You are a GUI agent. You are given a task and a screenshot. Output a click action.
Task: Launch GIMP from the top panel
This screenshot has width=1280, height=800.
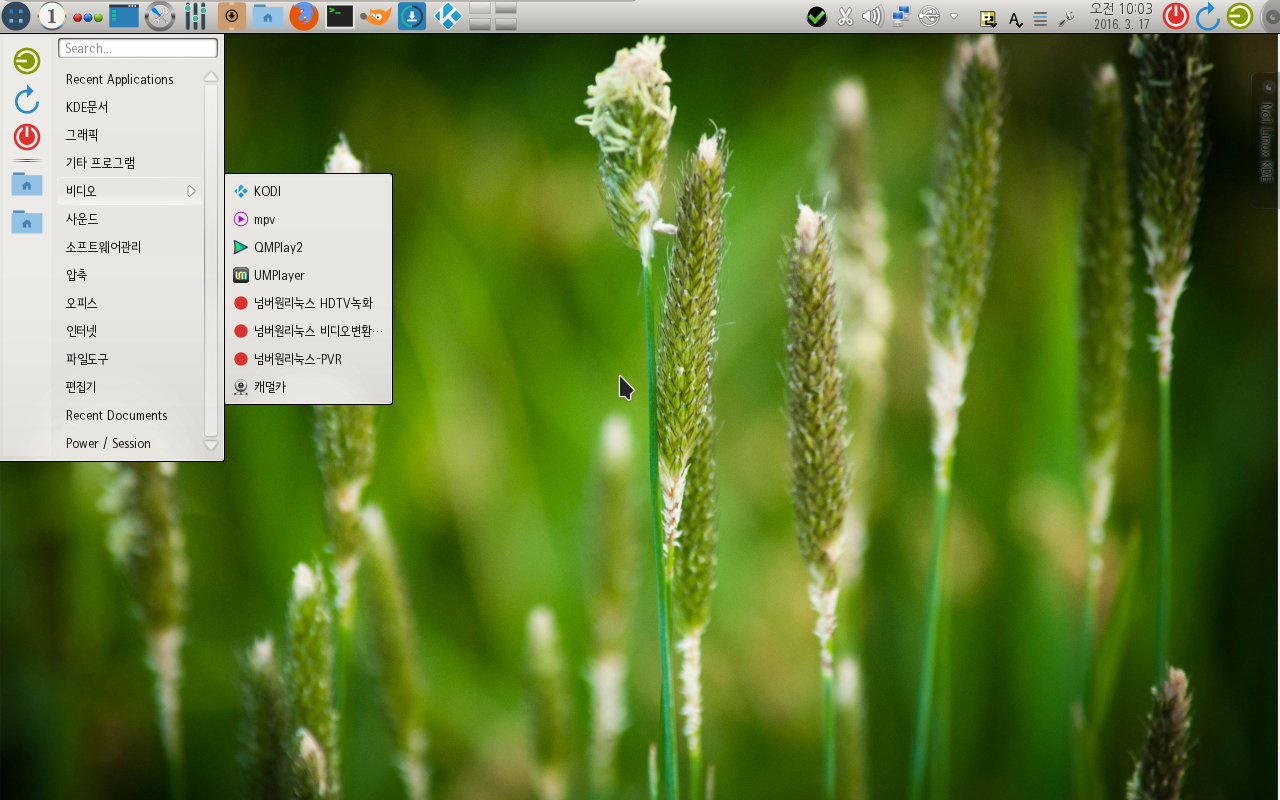[x=376, y=16]
